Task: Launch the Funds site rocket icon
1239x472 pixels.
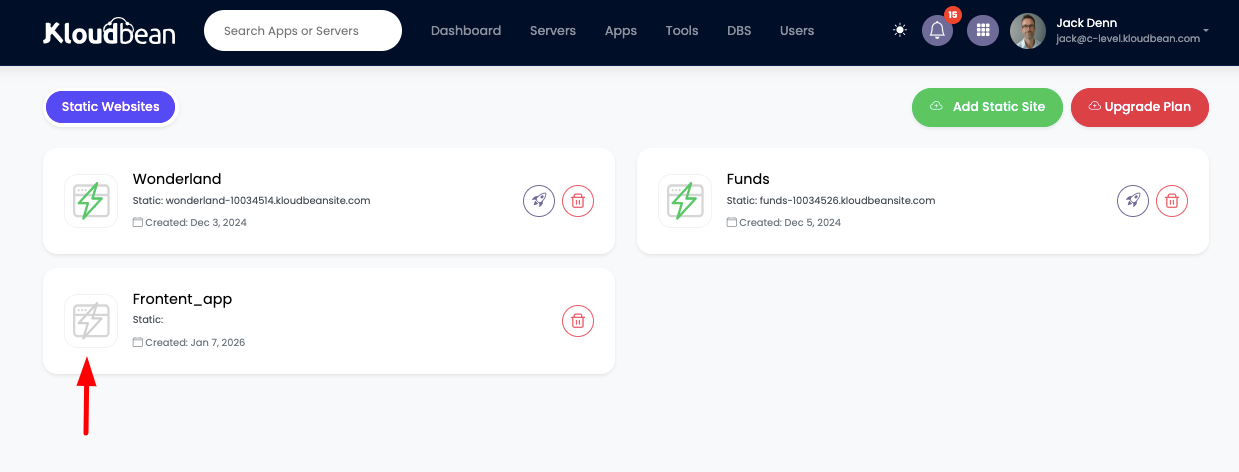Action: (1133, 201)
